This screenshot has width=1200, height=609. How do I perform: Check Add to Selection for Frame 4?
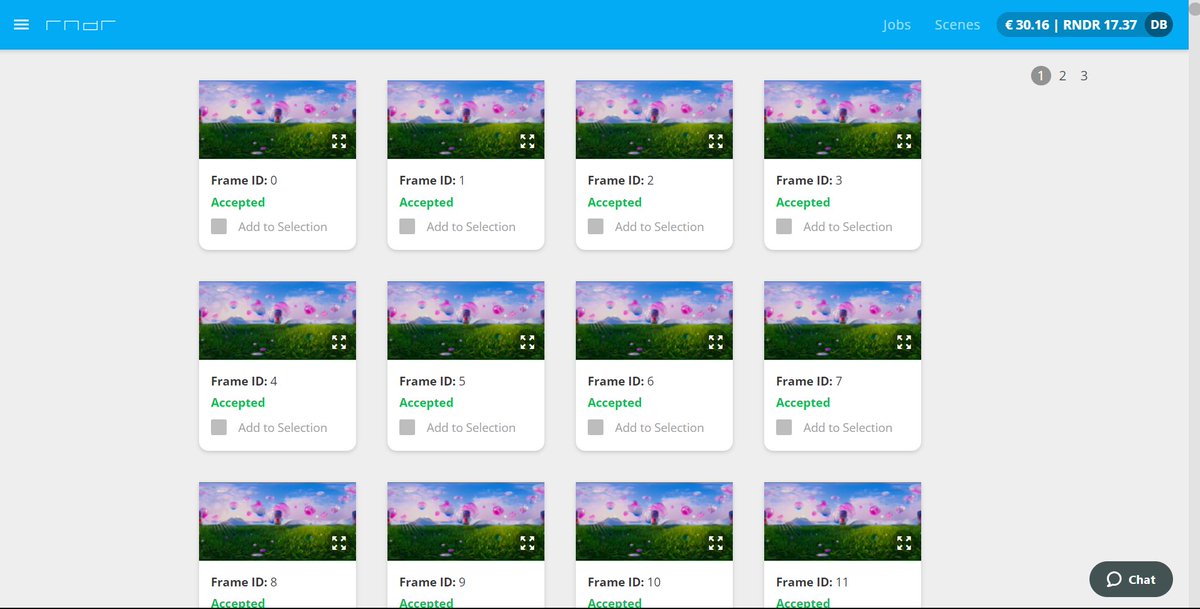pos(219,428)
